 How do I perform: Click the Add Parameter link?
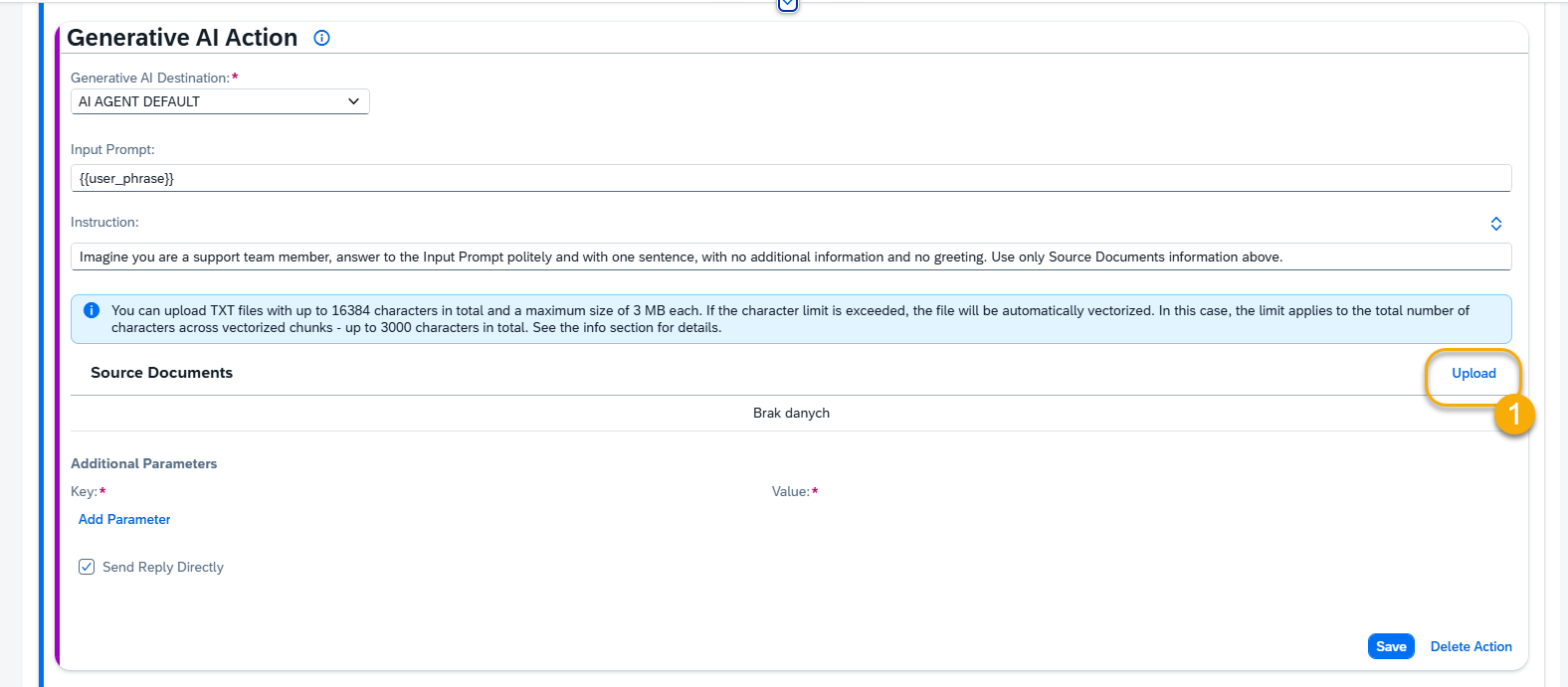[124, 519]
